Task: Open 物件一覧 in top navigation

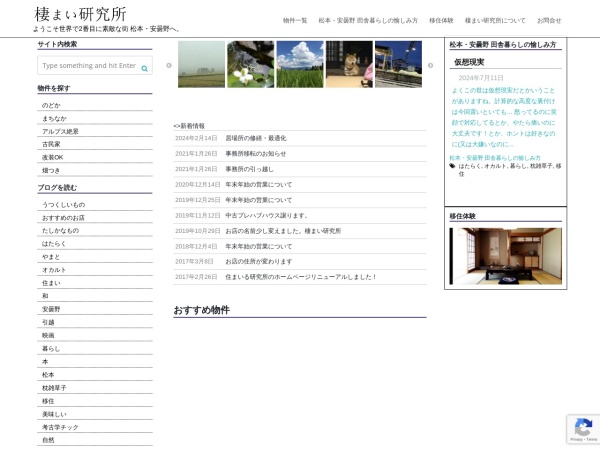Action: [x=295, y=20]
